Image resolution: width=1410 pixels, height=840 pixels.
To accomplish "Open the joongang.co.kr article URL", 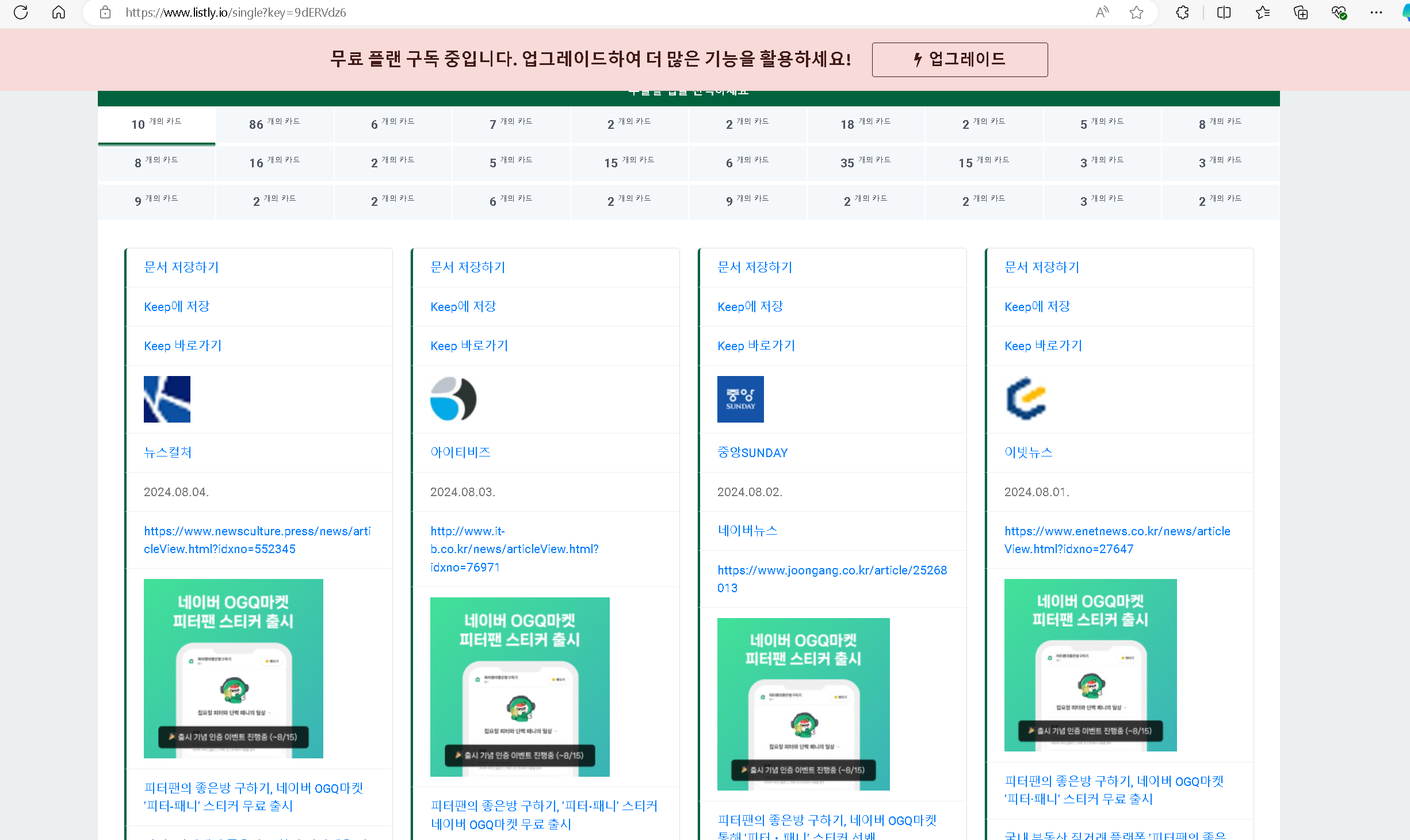I will pos(832,579).
